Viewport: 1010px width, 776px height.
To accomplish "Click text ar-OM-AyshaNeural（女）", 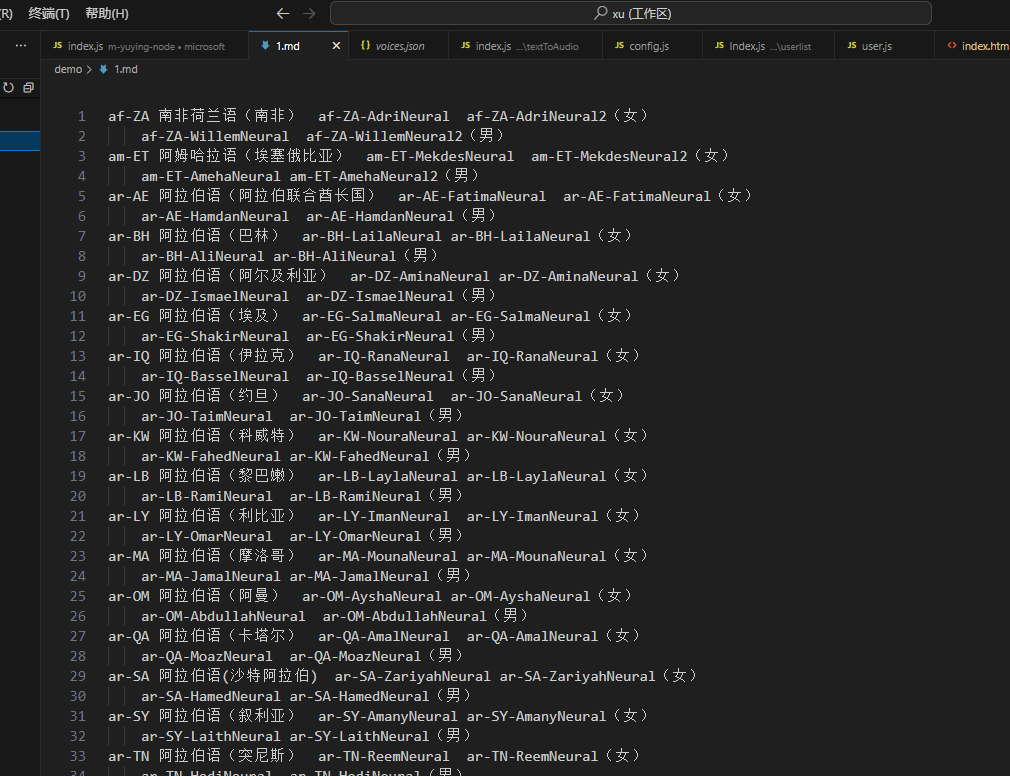I will tap(541, 596).
